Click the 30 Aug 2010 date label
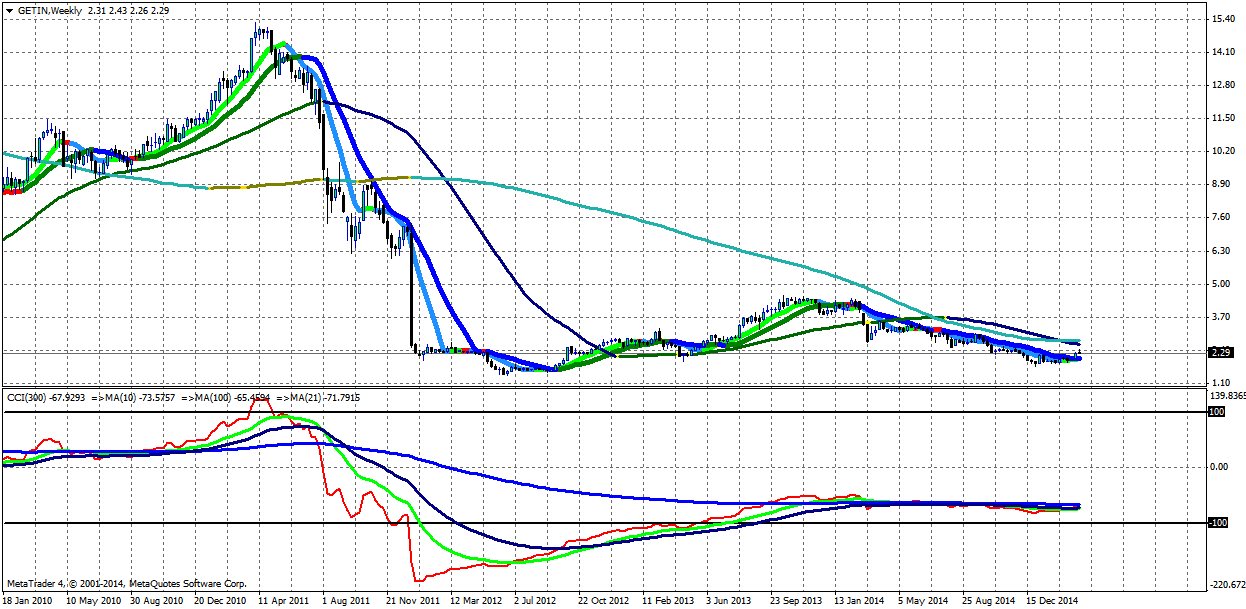1246x609 pixels. [x=155, y=600]
